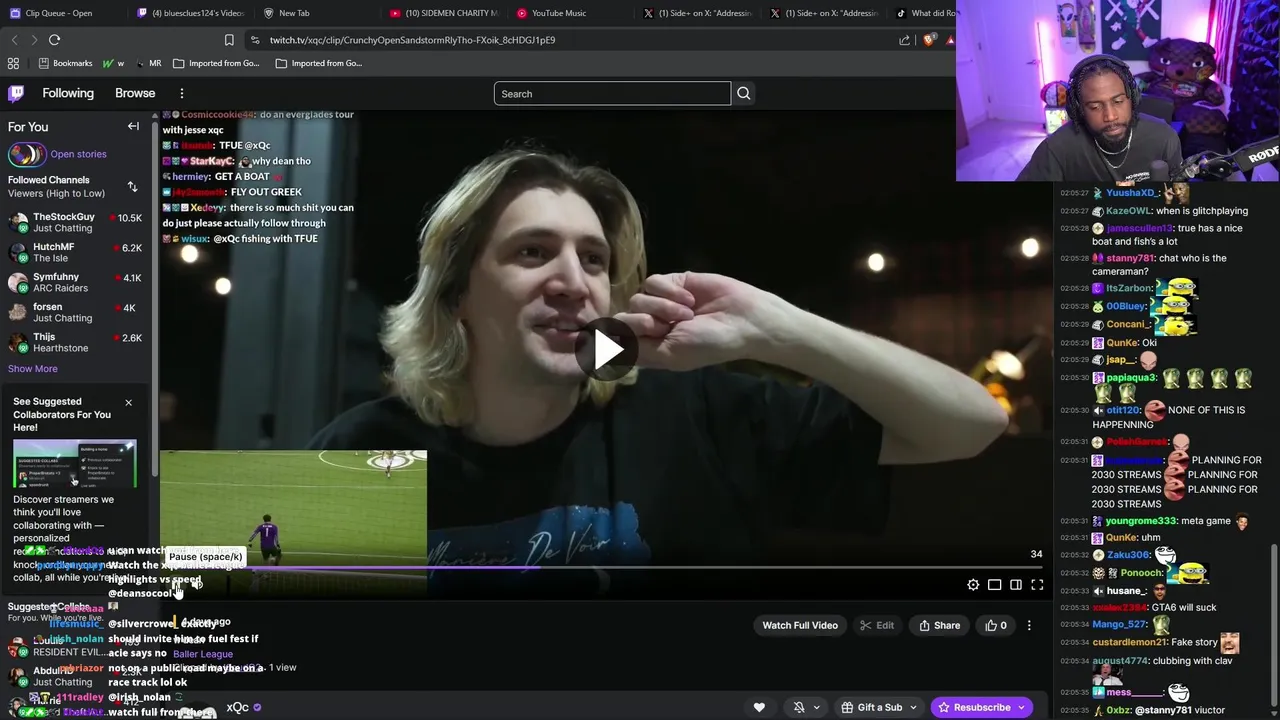Screen dimensions: 1280x720
Task: Switch clip to theatre mode
Action: point(994,585)
